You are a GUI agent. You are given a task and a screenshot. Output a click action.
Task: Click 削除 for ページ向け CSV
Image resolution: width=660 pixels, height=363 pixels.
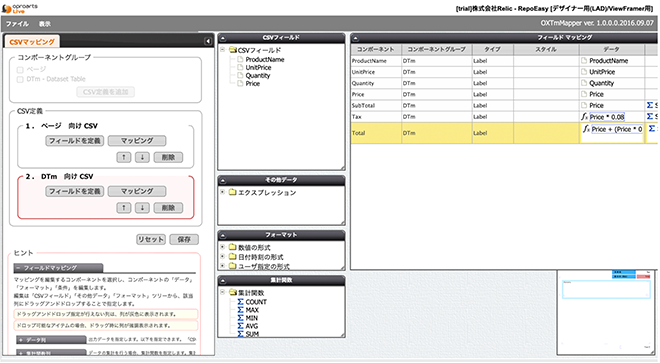pyautogui.click(x=168, y=157)
